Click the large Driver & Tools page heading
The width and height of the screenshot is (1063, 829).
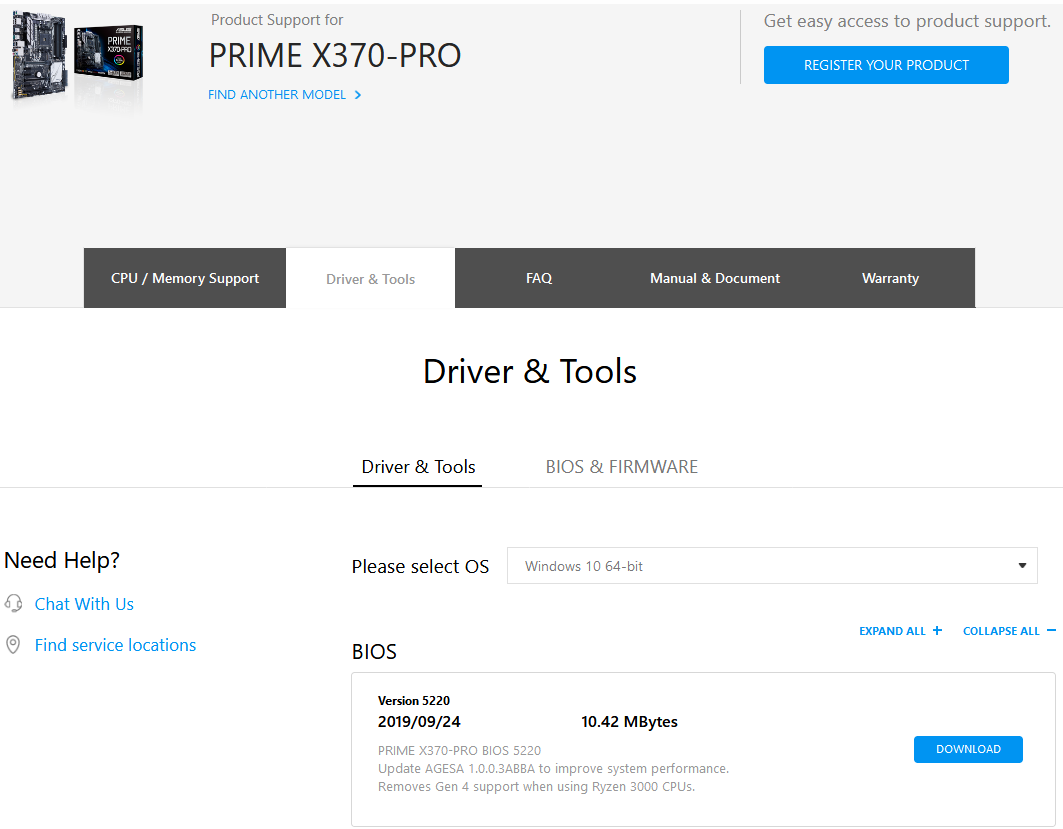pyautogui.click(x=530, y=371)
